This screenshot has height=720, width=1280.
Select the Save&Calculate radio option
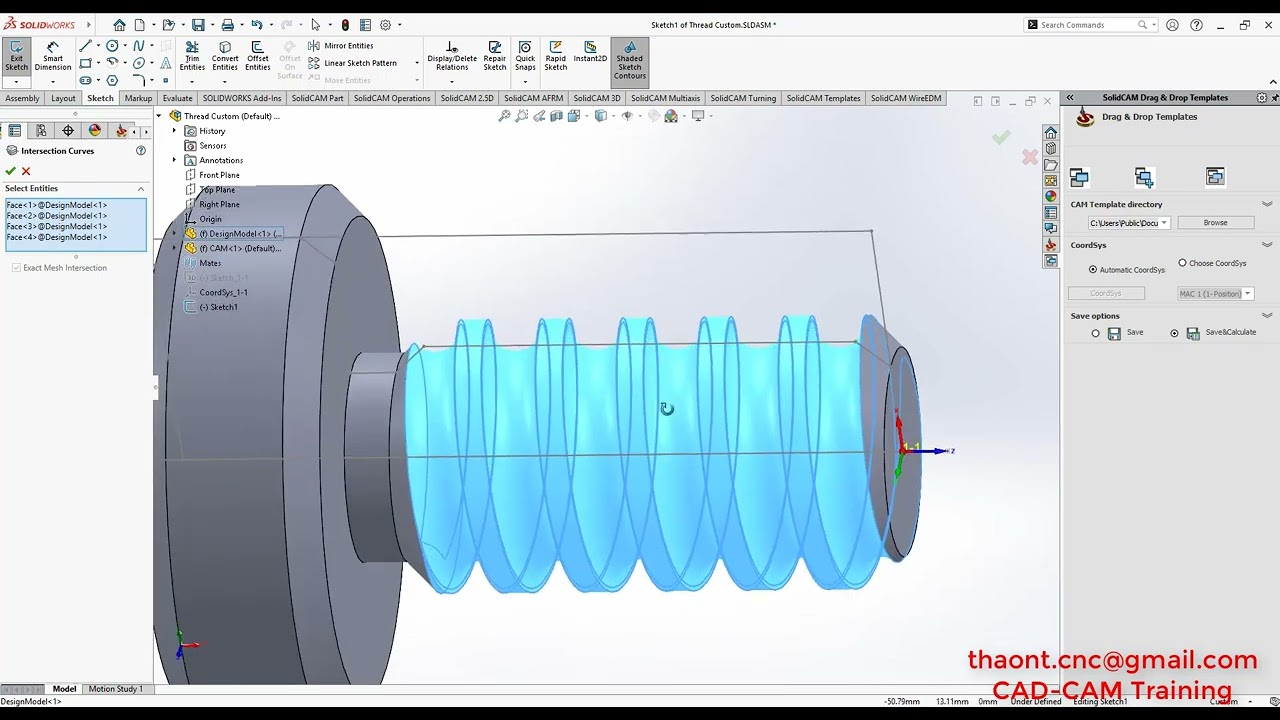click(x=1174, y=333)
